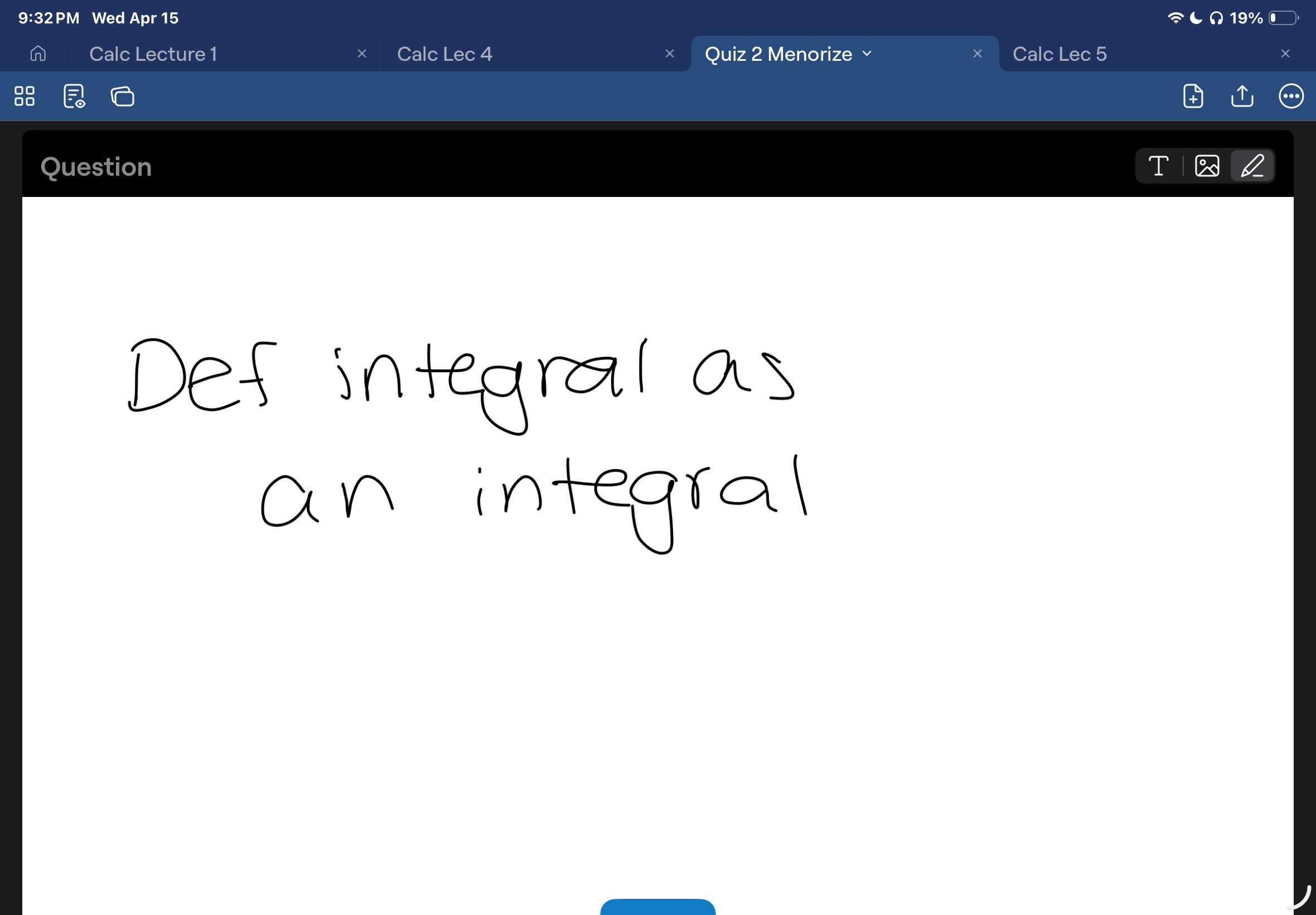The image size is (1316, 915).
Task: Open the thumbnail grid view
Action: click(x=25, y=96)
